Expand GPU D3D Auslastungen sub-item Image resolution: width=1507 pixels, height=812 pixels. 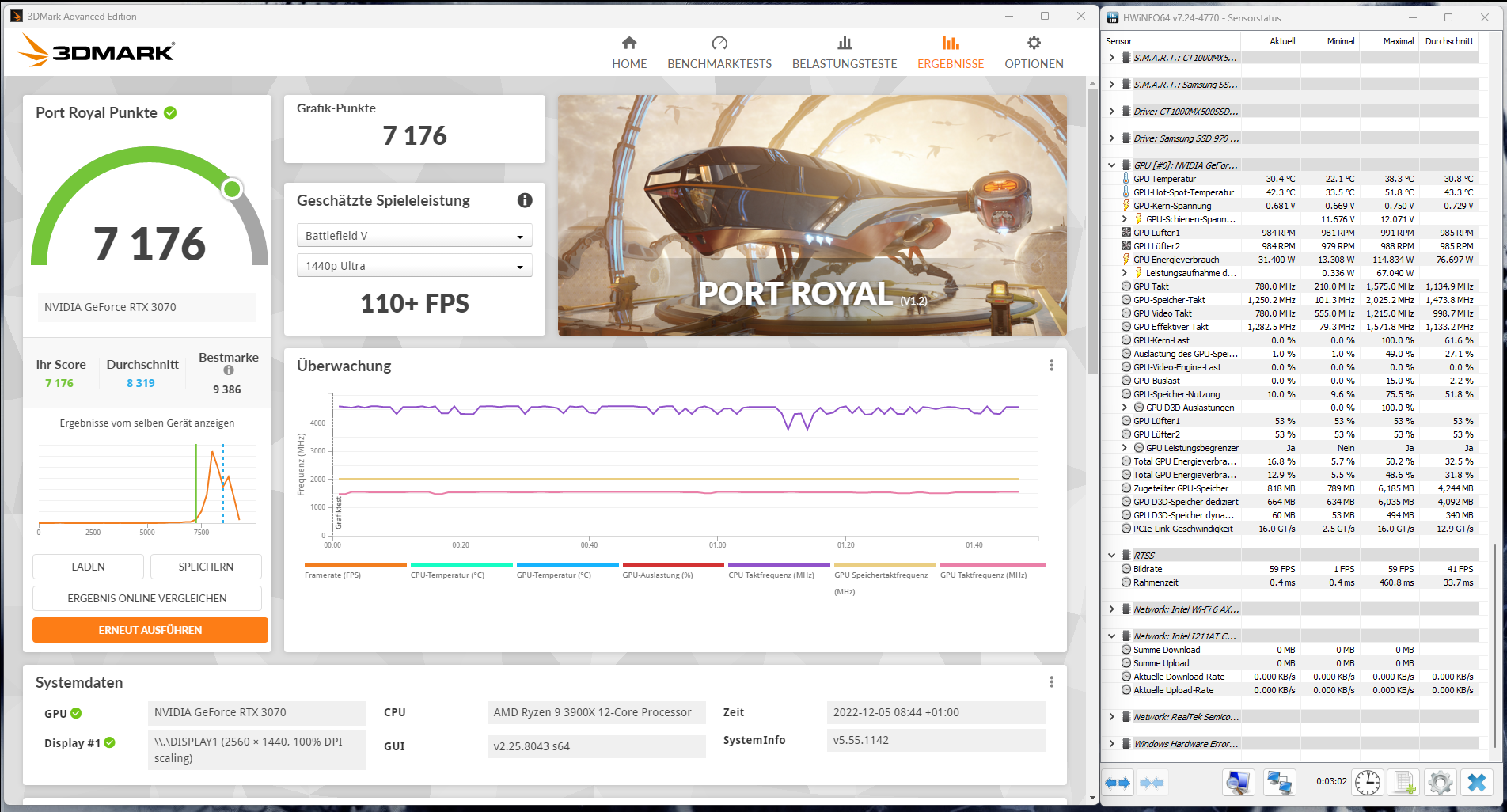point(1125,408)
